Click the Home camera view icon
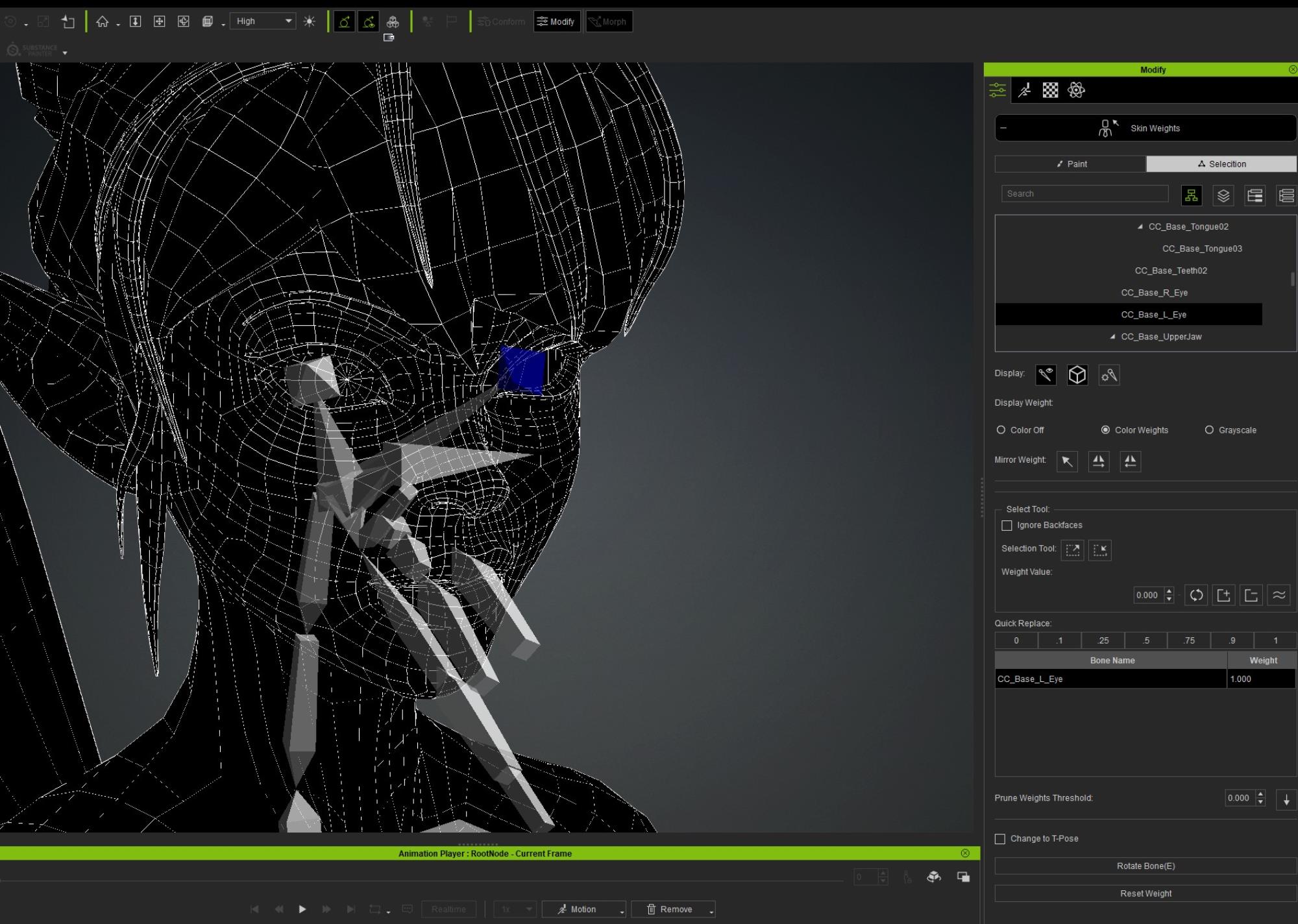 pyautogui.click(x=102, y=21)
